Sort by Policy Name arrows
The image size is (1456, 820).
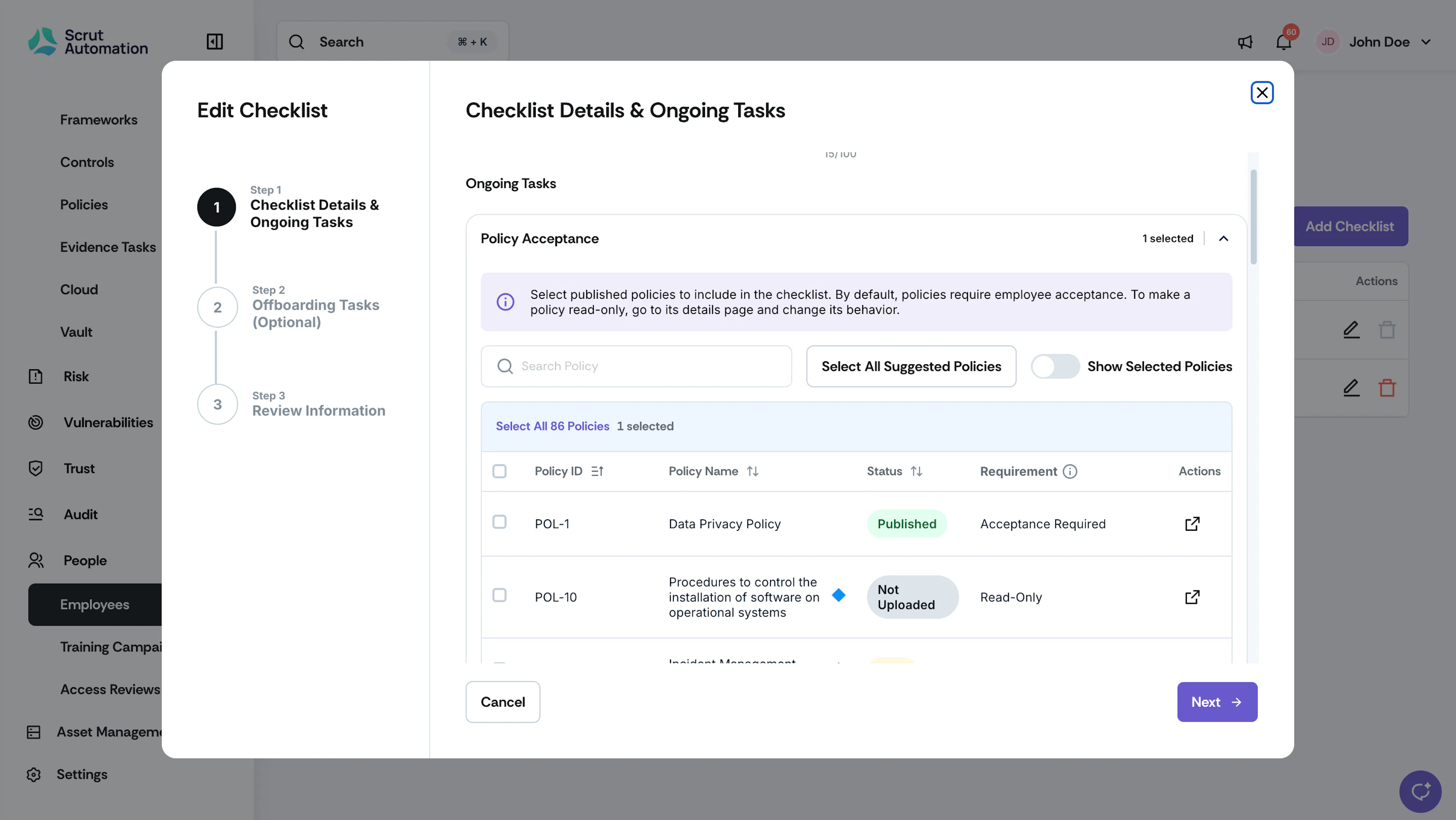[753, 471]
